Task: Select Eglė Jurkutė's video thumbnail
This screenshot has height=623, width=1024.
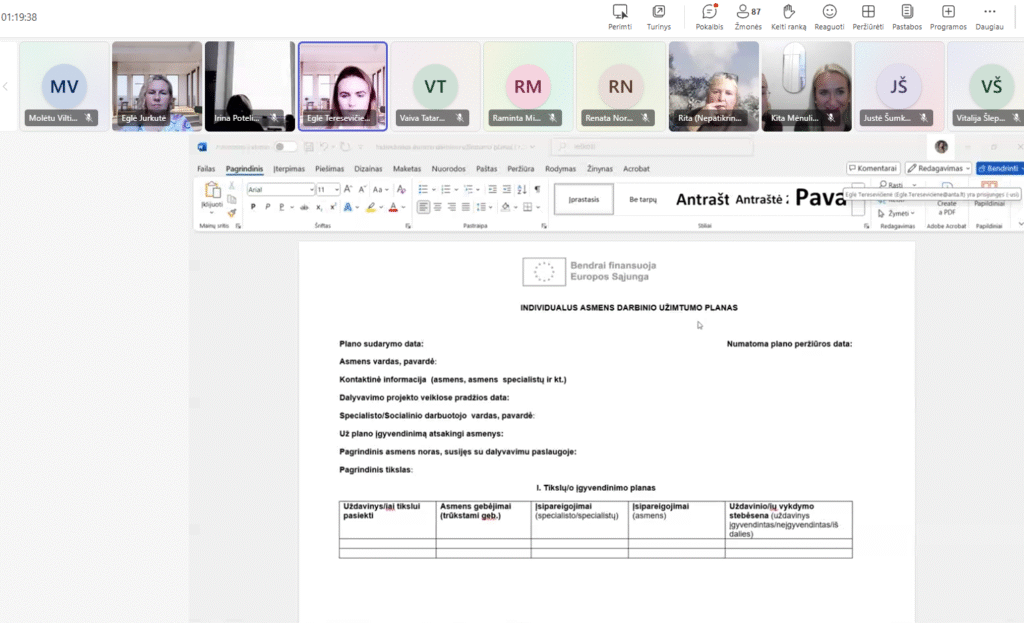Action: [x=157, y=86]
